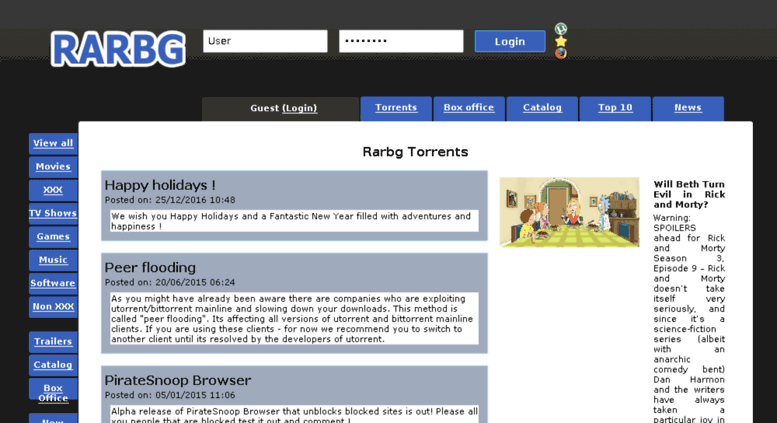Click the 'Peer flooding' post title
Image resolution: width=777 pixels, height=423 pixels.
pyautogui.click(x=150, y=267)
